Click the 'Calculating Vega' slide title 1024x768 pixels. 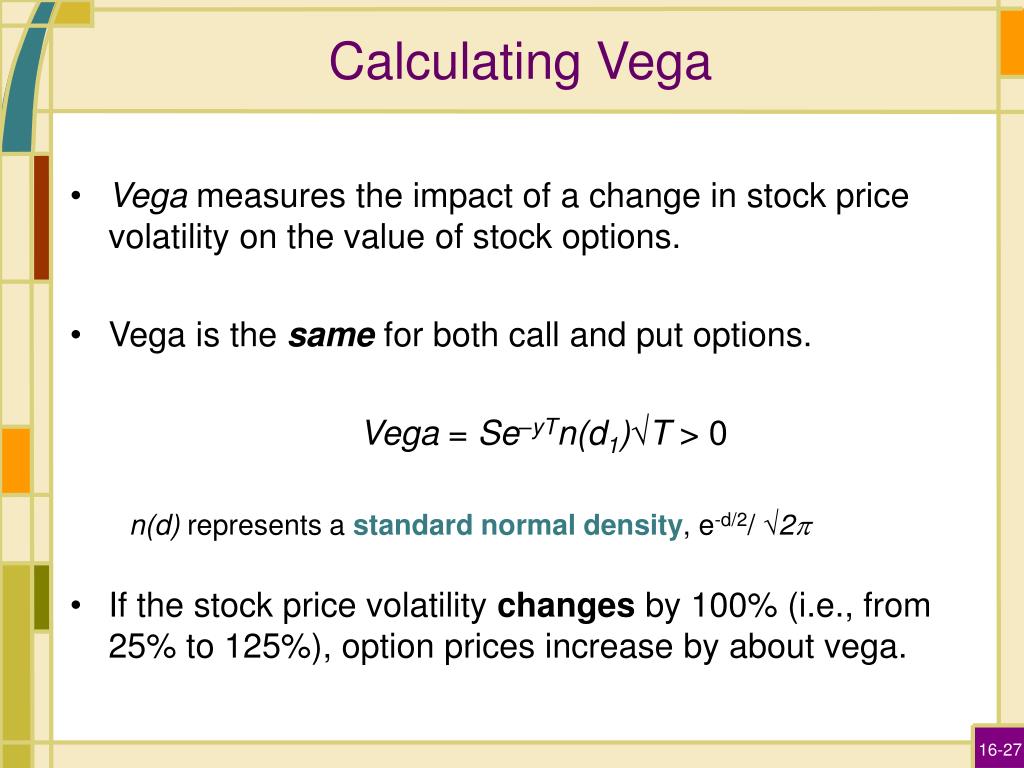(x=520, y=63)
